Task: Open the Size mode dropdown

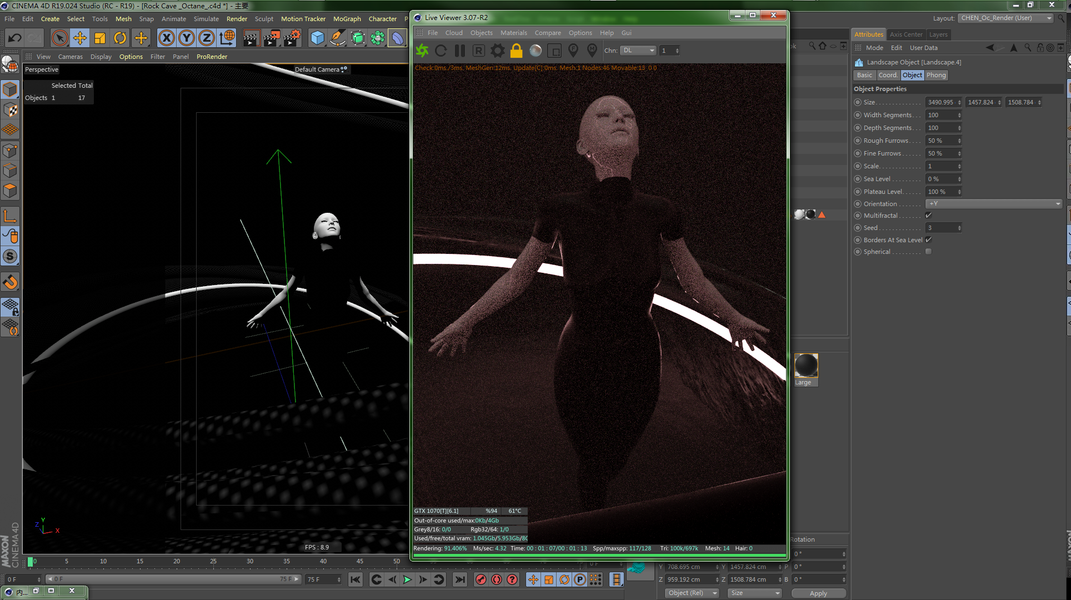Action: point(754,593)
